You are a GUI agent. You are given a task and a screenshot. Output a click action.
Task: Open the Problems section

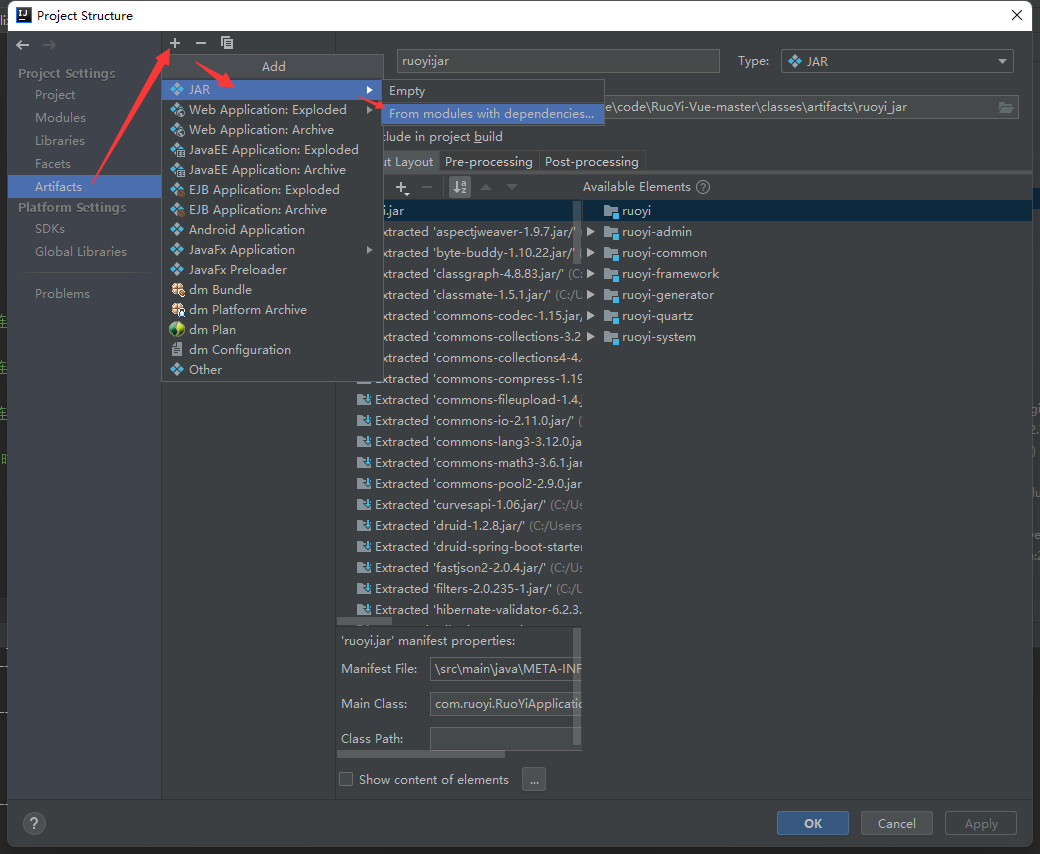pos(62,294)
